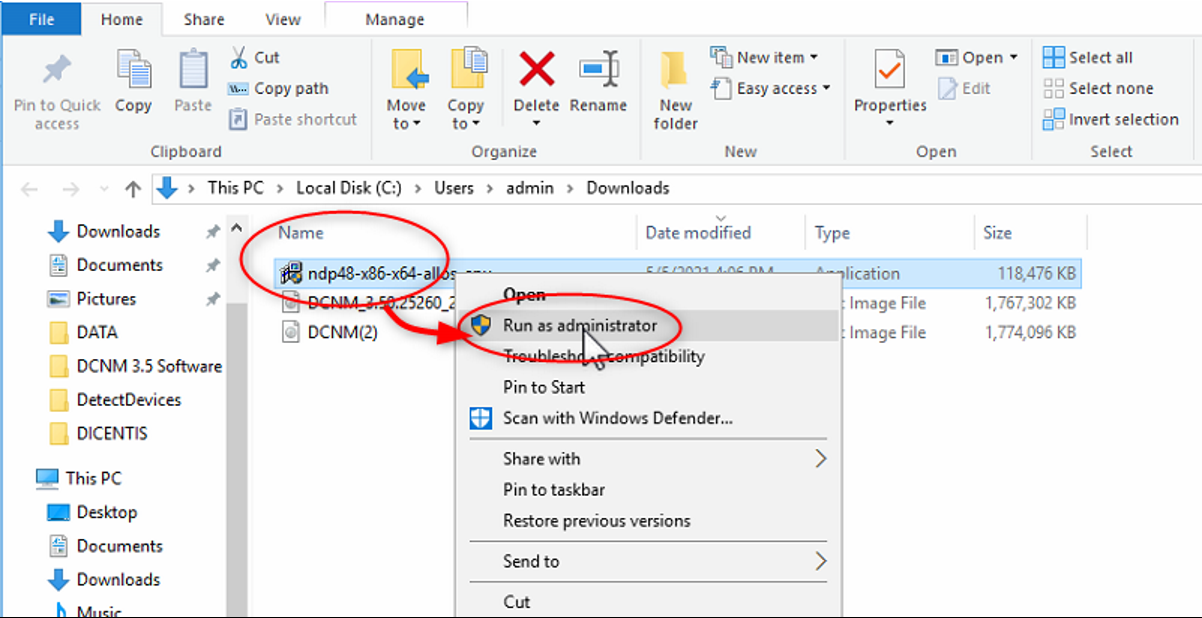Sort by Date modified column
The width and height of the screenshot is (1202, 618).
[698, 233]
